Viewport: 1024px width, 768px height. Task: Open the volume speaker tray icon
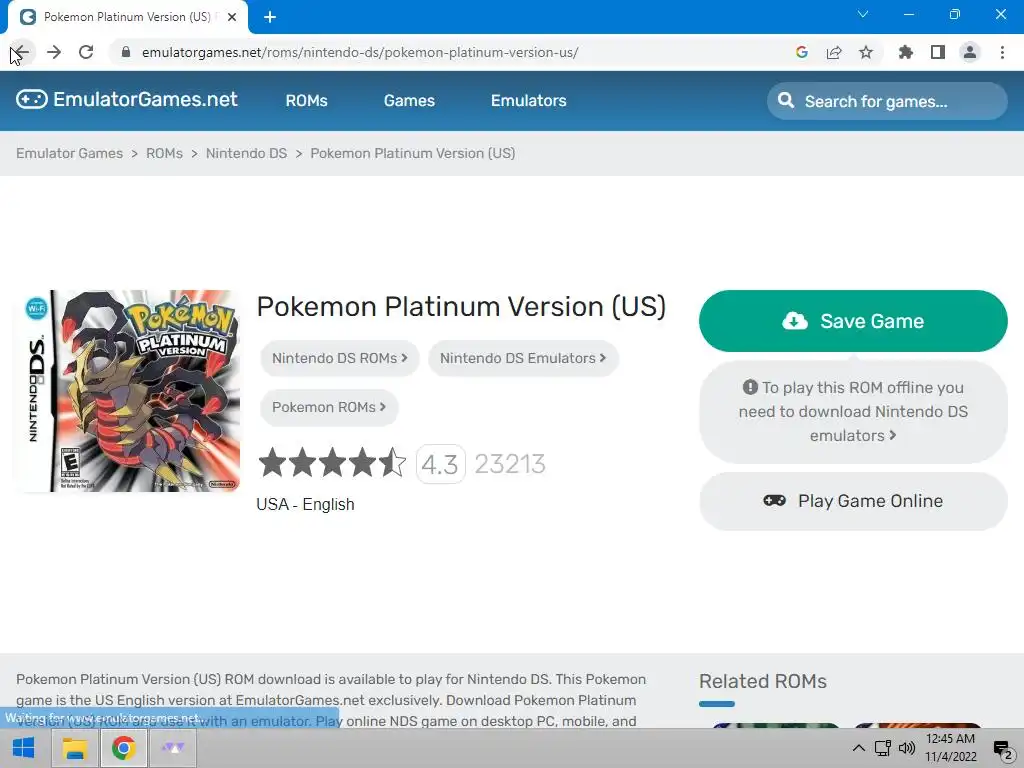coord(907,748)
